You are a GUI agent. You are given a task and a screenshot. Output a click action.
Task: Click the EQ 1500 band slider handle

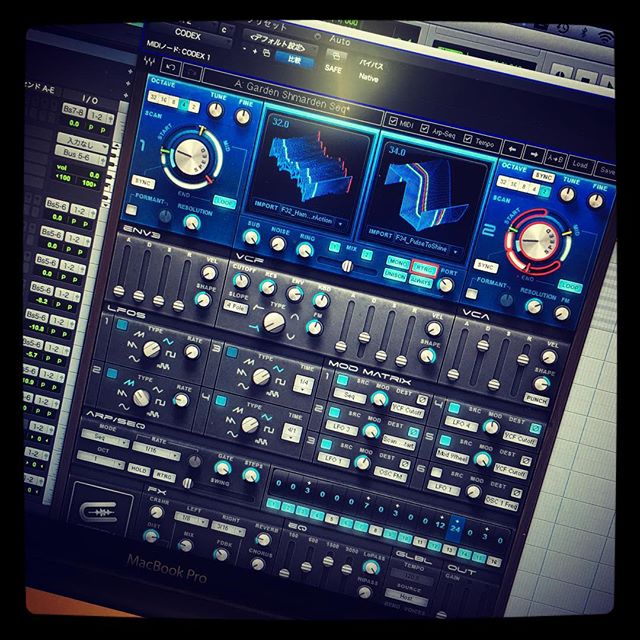pos(328,561)
